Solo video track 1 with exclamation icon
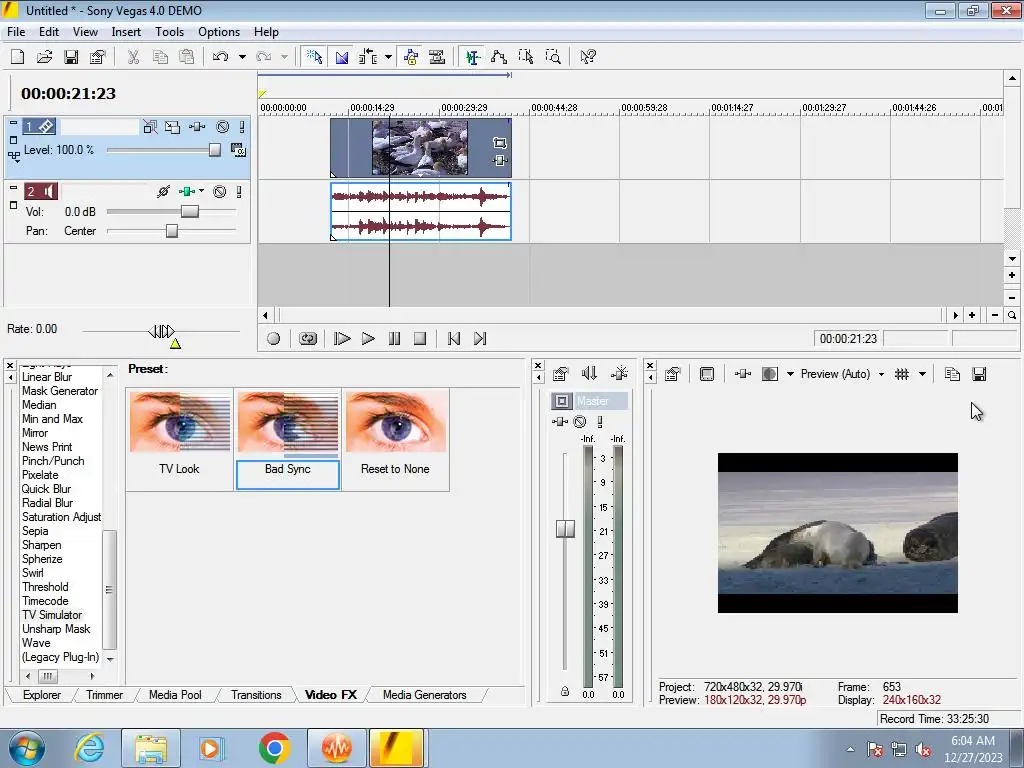 242,127
